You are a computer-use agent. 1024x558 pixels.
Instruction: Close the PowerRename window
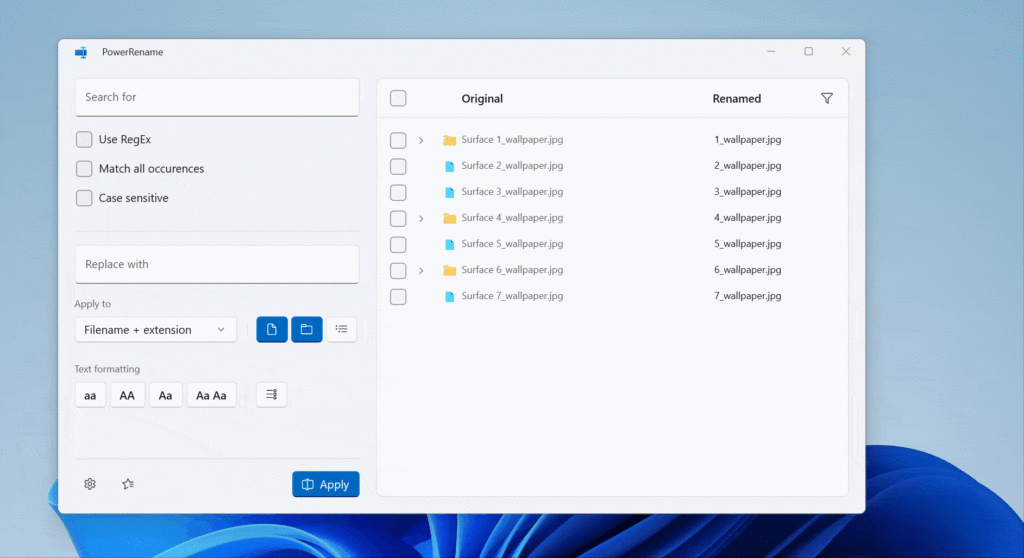pyautogui.click(x=846, y=51)
